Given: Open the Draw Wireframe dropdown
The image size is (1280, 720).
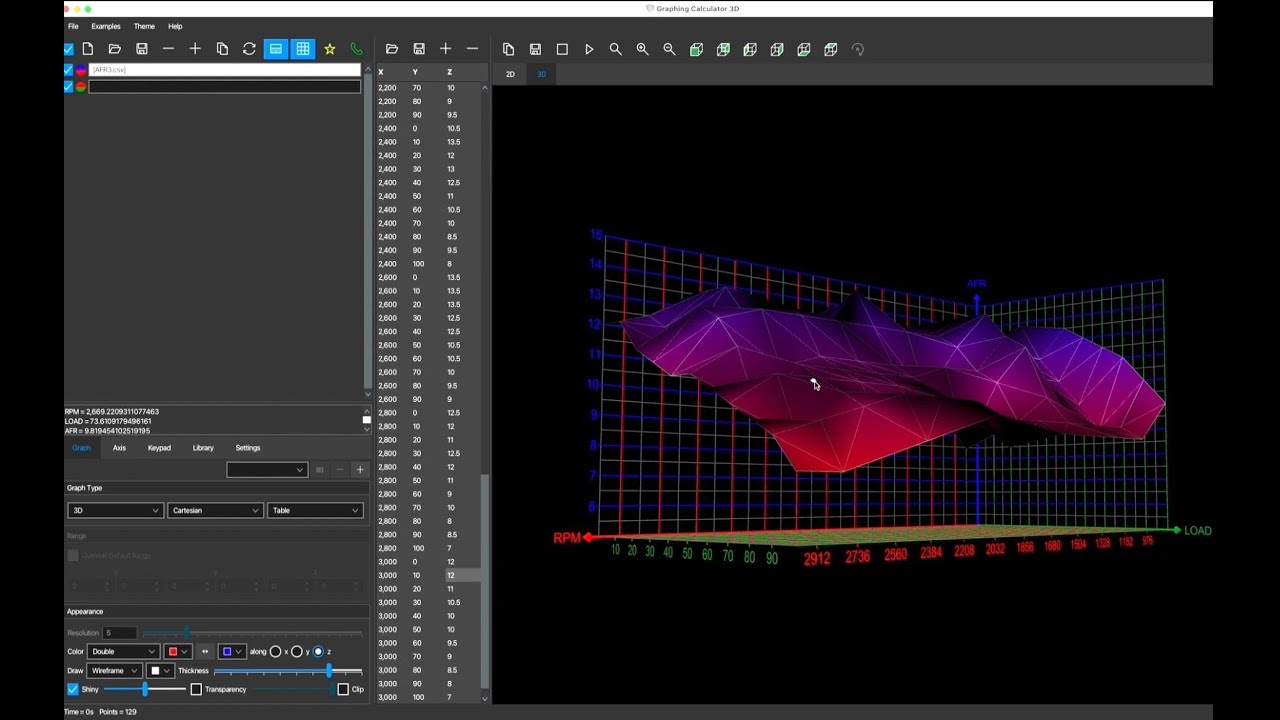Looking at the screenshot, I should pyautogui.click(x=113, y=671).
